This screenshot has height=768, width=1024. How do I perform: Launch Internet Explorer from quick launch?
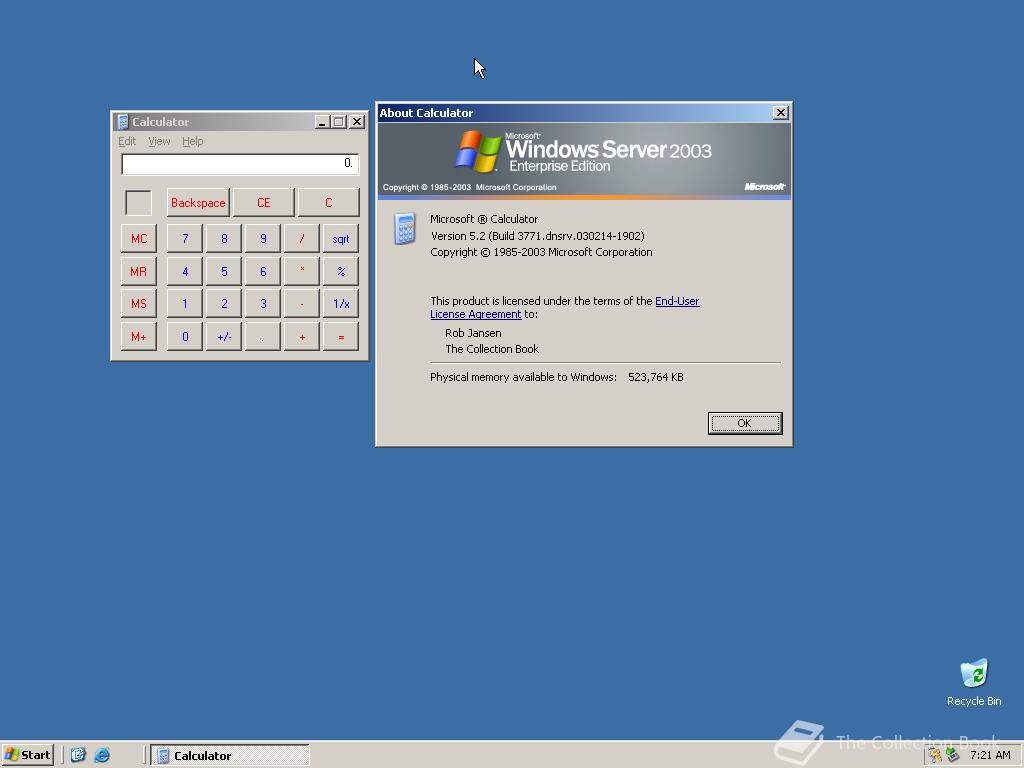click(102, 755)
